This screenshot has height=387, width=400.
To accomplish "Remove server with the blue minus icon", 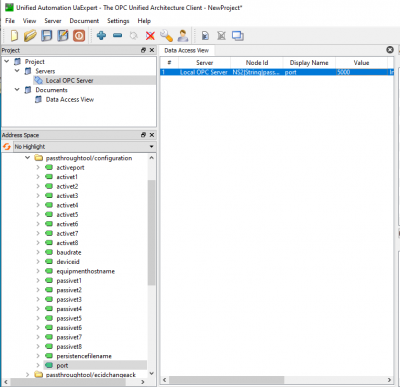I will [x=118, y=35].
